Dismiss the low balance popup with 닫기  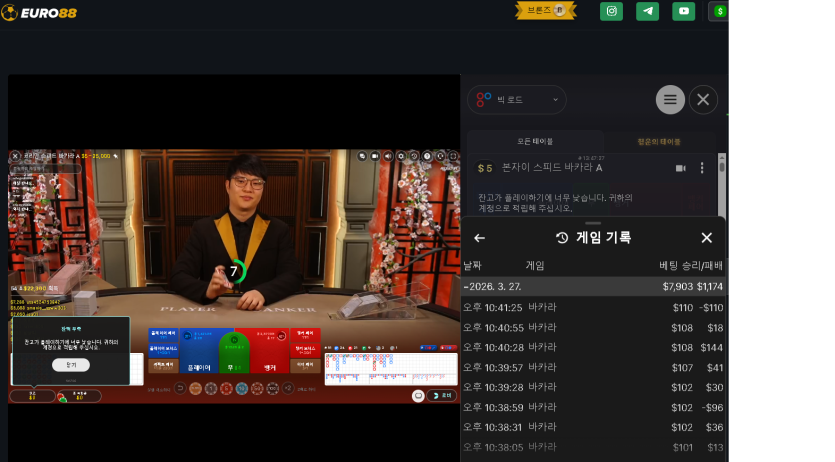tap(71, 365)
